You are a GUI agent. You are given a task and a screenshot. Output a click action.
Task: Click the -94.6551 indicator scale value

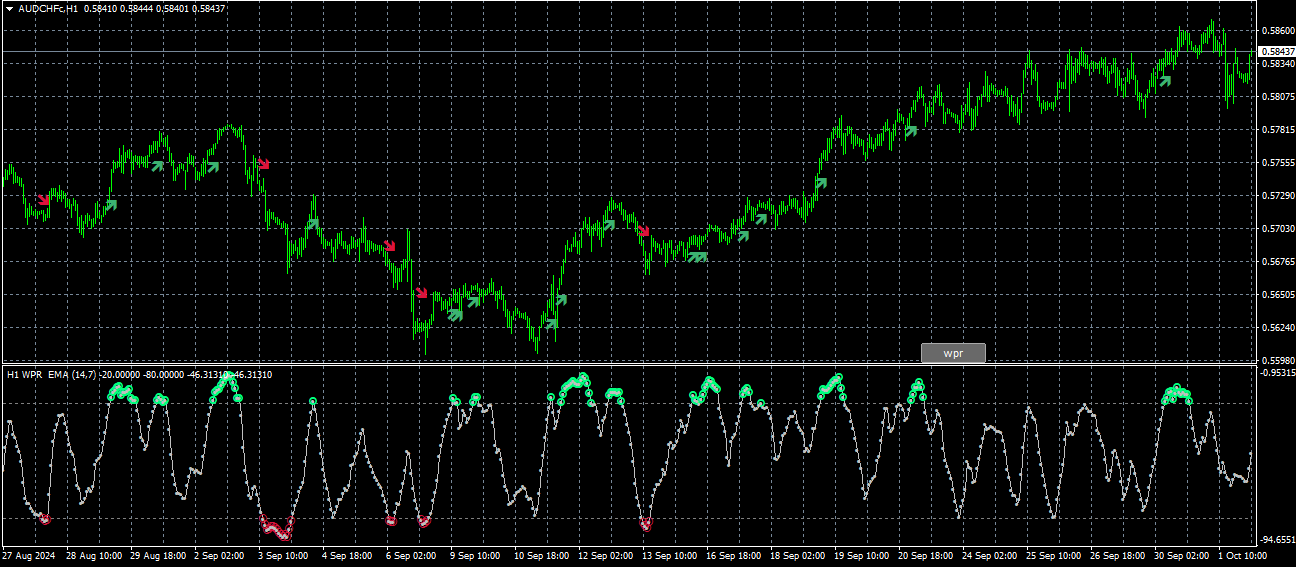click(x=1276, y=538)
